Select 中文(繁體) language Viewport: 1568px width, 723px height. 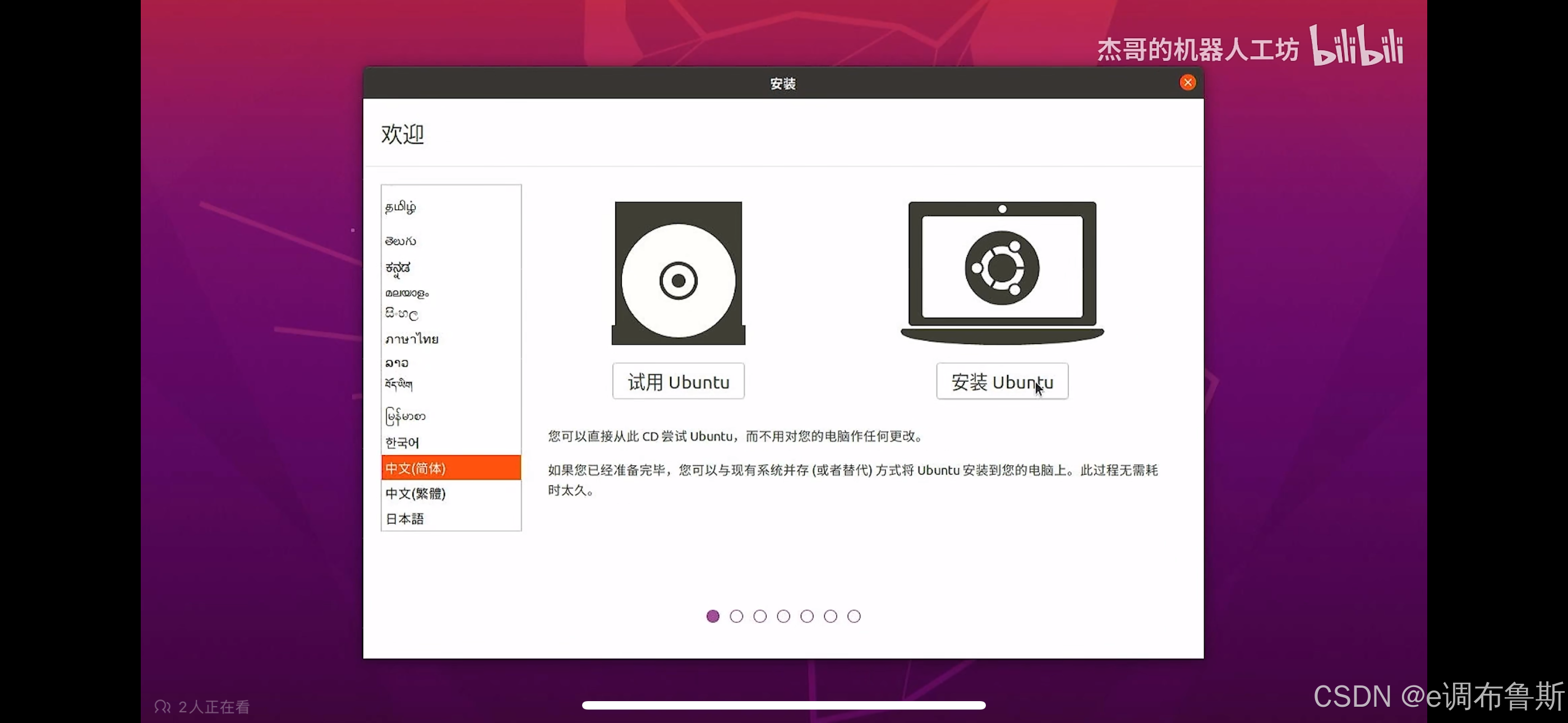[x=451, y=493]
